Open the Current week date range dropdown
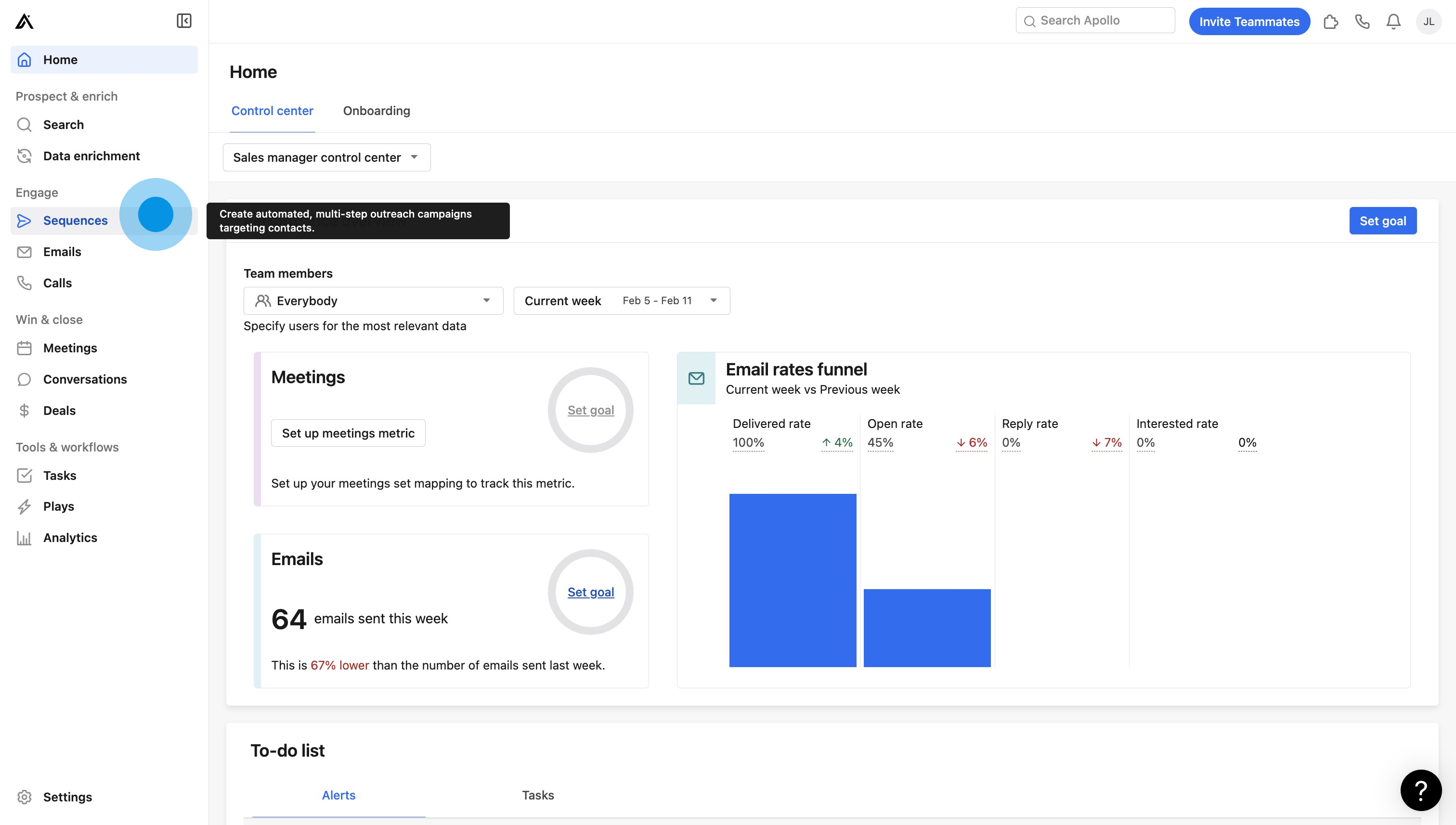The height and width of the screenshot is (825, 1456). tap(621, 301)
